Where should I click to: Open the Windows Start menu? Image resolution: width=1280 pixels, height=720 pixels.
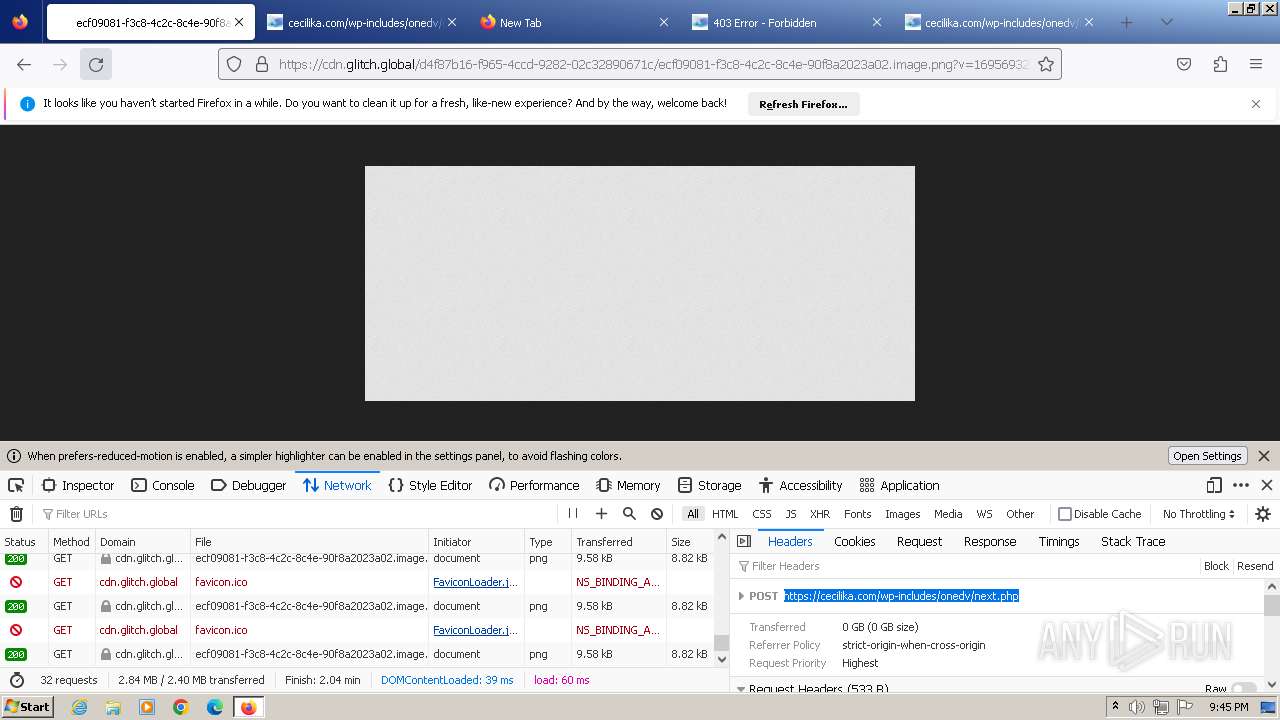(x=28, y=706)
